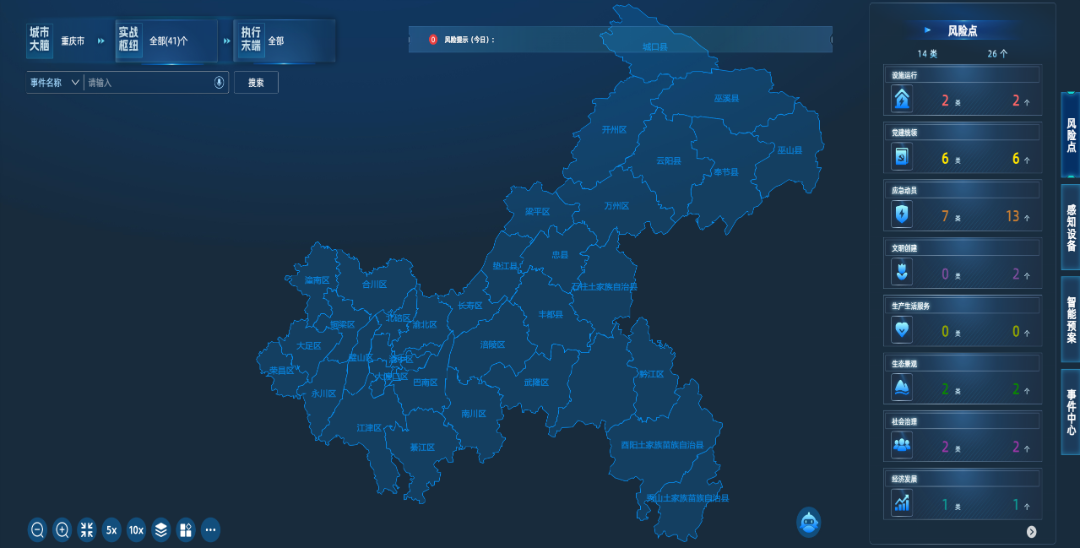Select 奉节县 district on the map

point(726,172)
